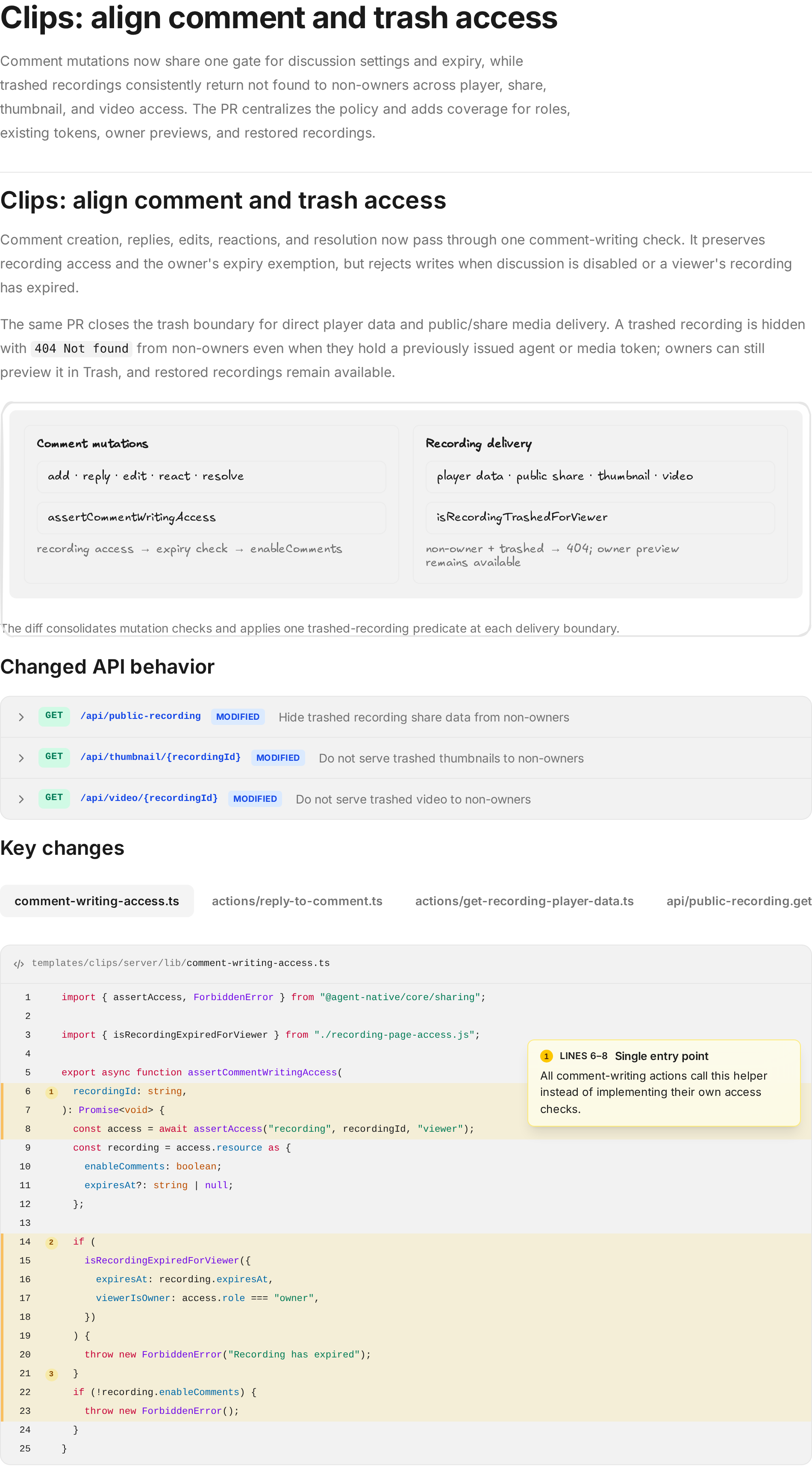Click annotation marker 2 on line 14

(51, 1242)
